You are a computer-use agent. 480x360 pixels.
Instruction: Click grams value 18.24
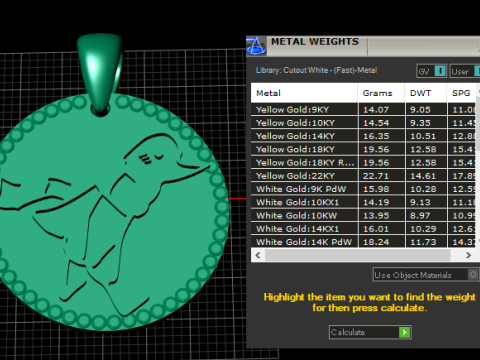[x=376, y=242]
